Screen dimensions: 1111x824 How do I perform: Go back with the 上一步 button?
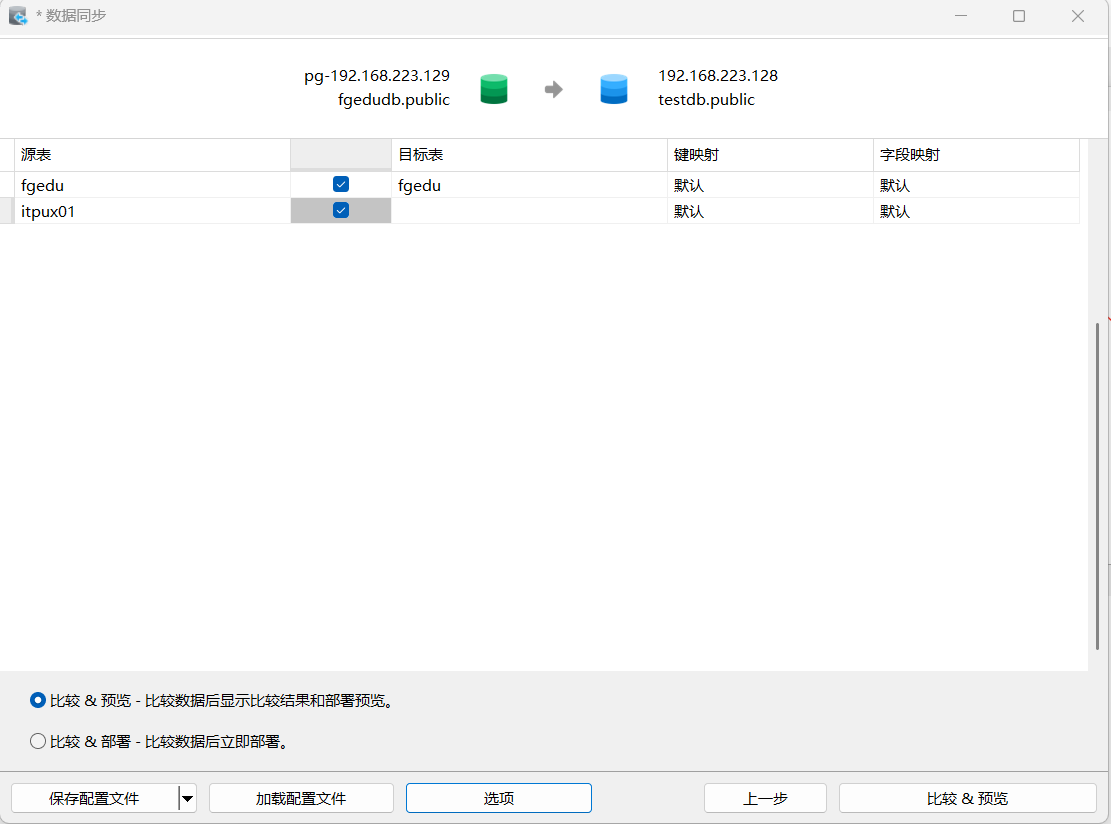coord(765,798)
